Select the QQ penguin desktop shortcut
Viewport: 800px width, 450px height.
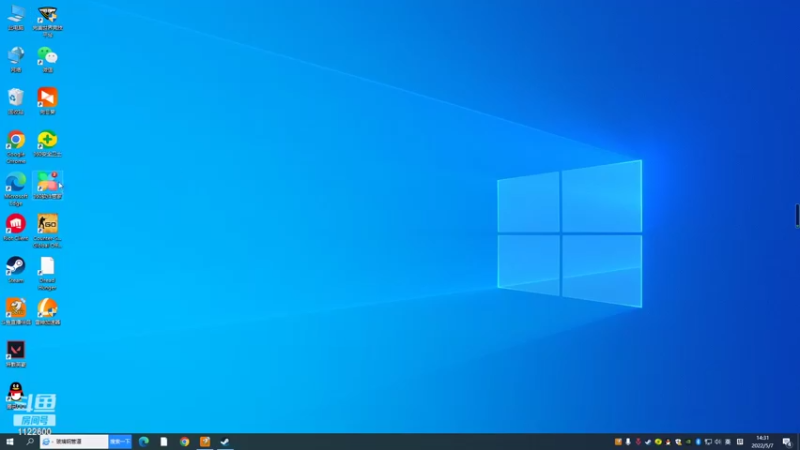pos(16,396)
